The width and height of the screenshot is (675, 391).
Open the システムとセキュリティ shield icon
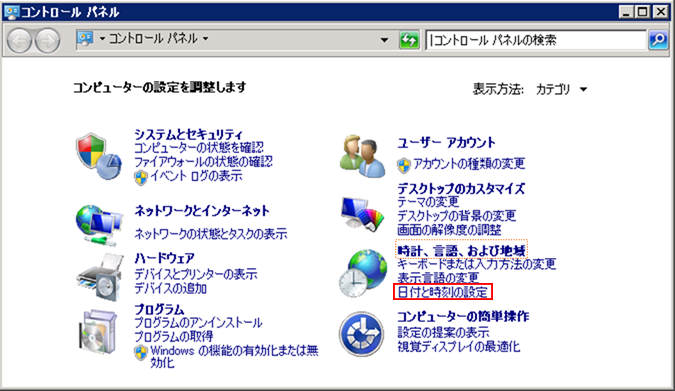coord(99,156)
